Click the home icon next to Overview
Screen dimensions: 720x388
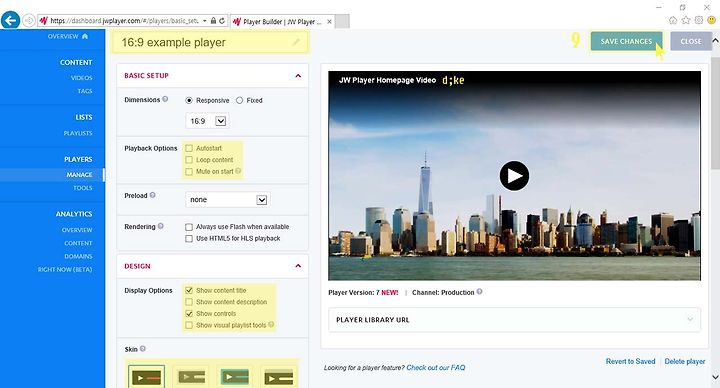tap(84, 36)
